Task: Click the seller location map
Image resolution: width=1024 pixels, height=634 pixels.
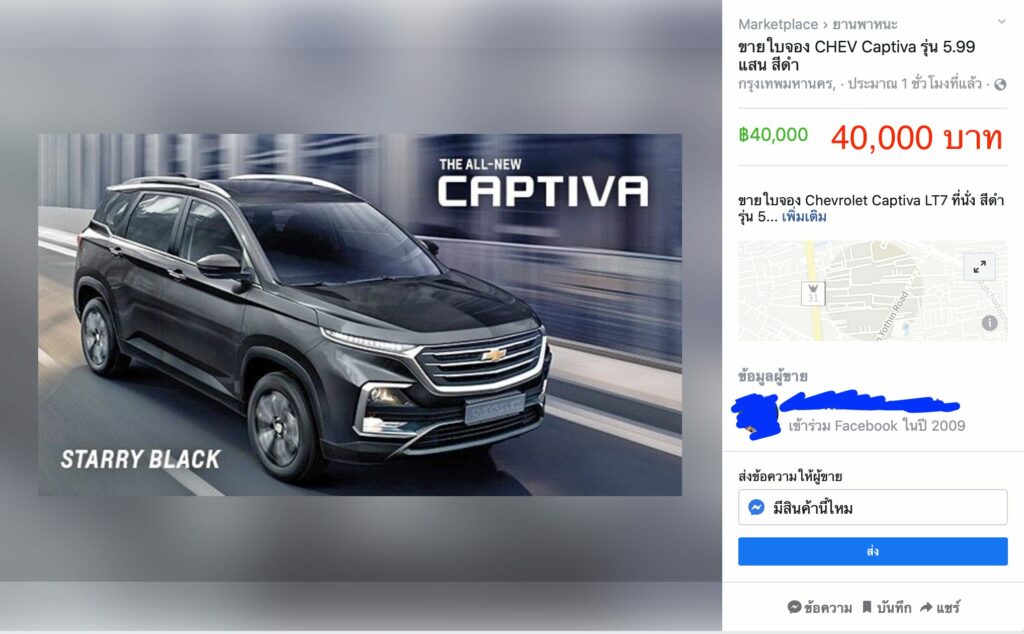Action: click(x=872, y=291)
